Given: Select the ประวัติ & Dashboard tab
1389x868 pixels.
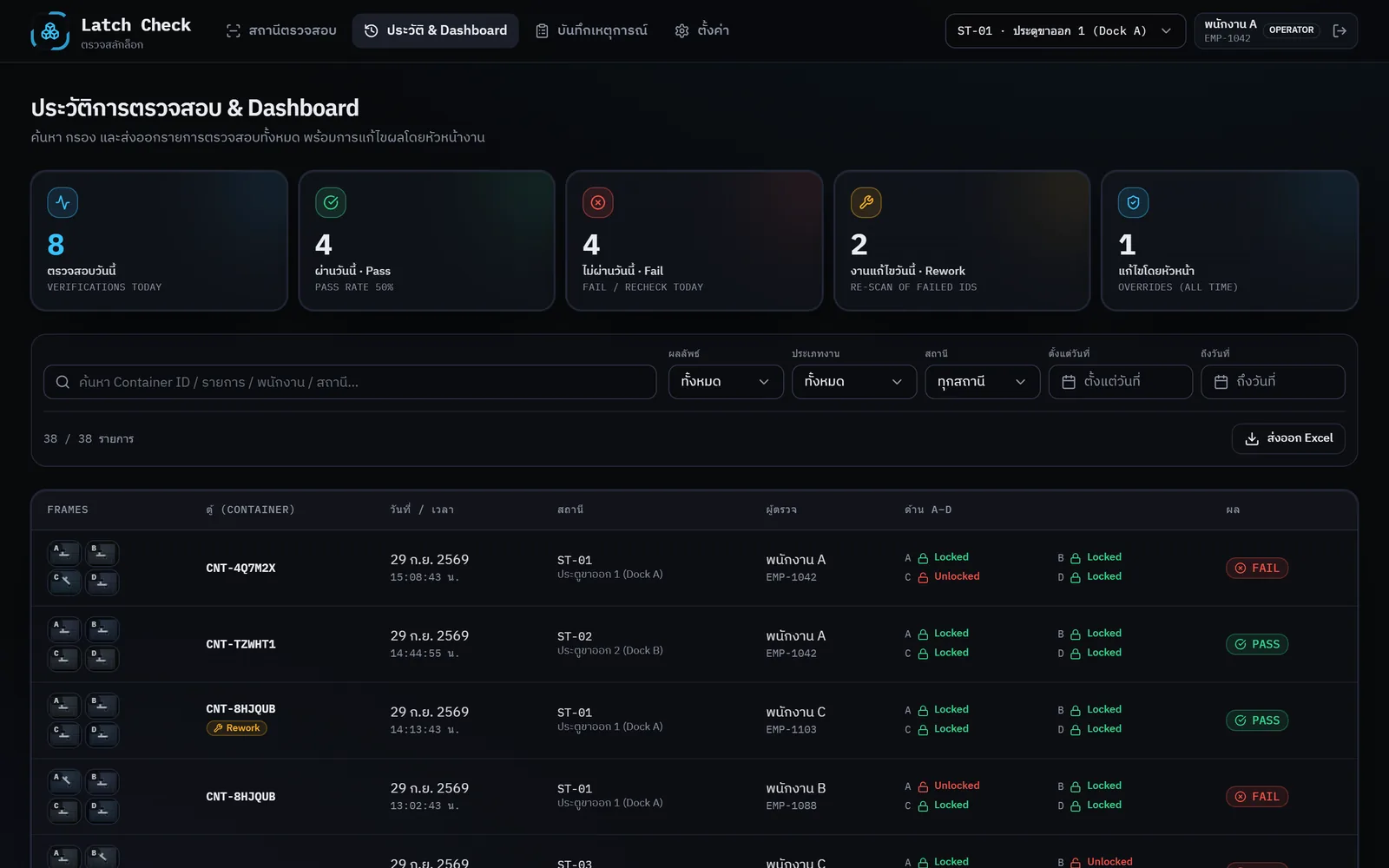Looking at the screenshot, I should [x=436, y=31].
